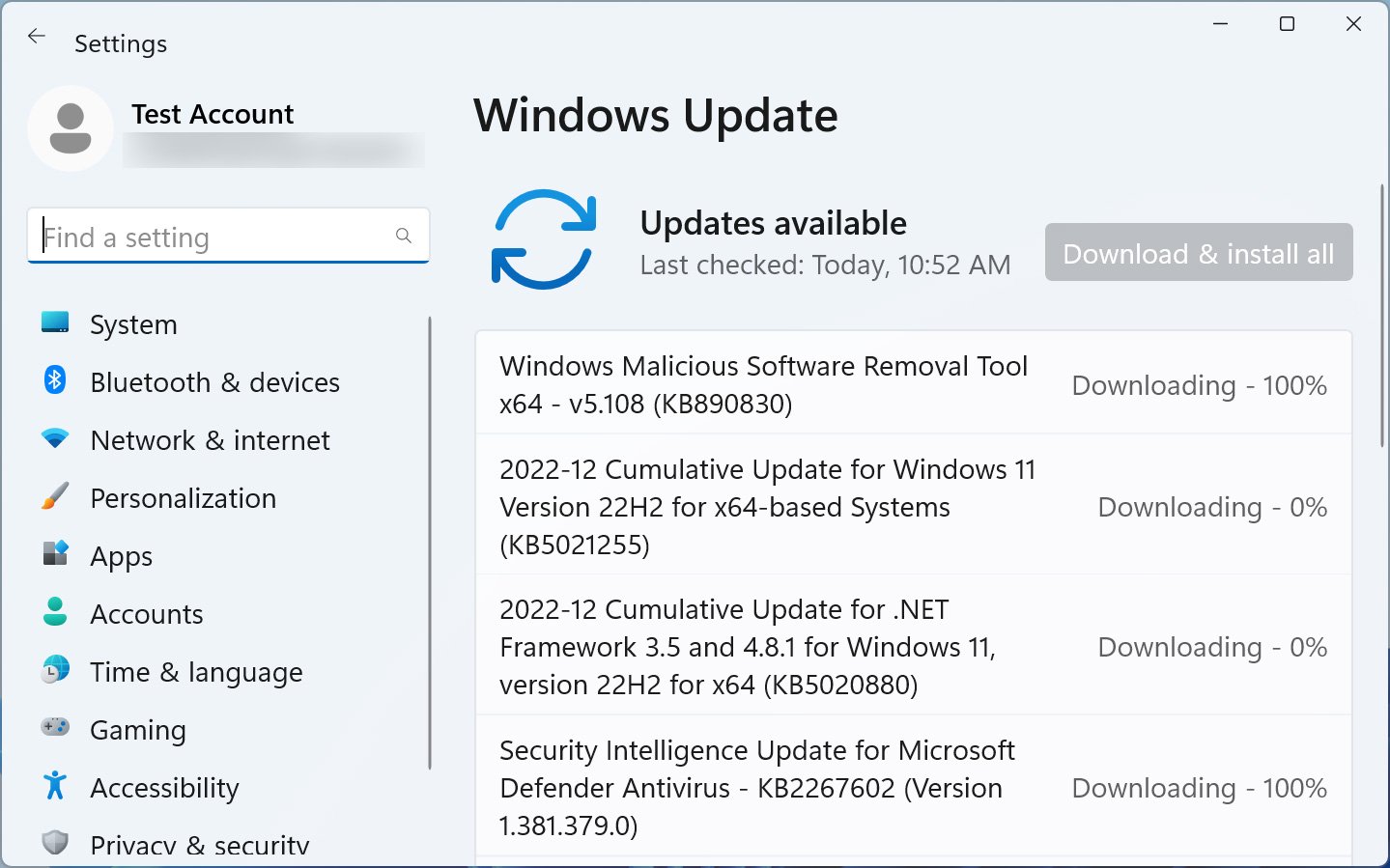Click the Personalization paintbrush icon

pyautogui.click(x=55, y=496)
